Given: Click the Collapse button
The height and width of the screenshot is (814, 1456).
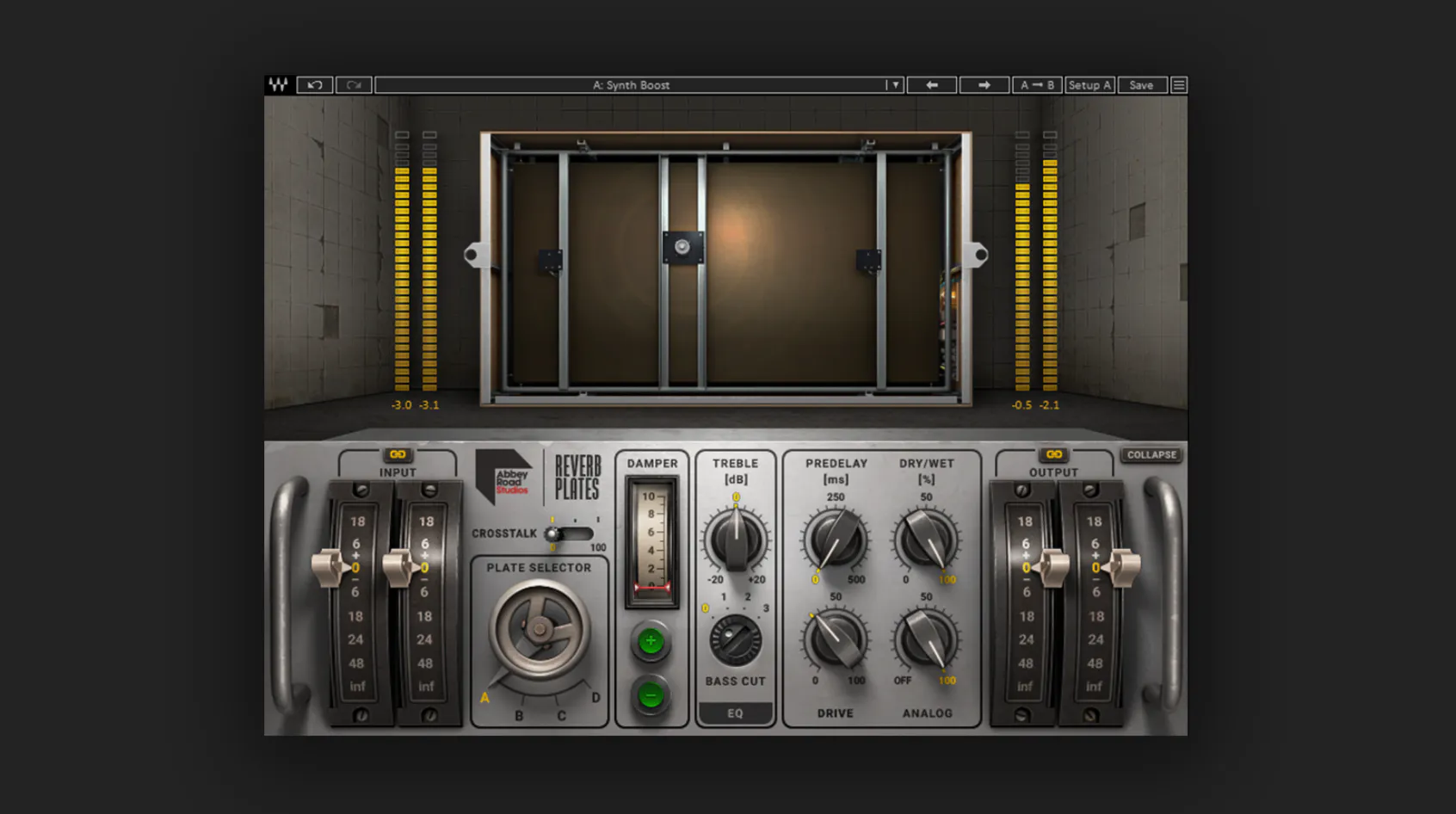Looking at the screenshot, I should coord(1151,454).
